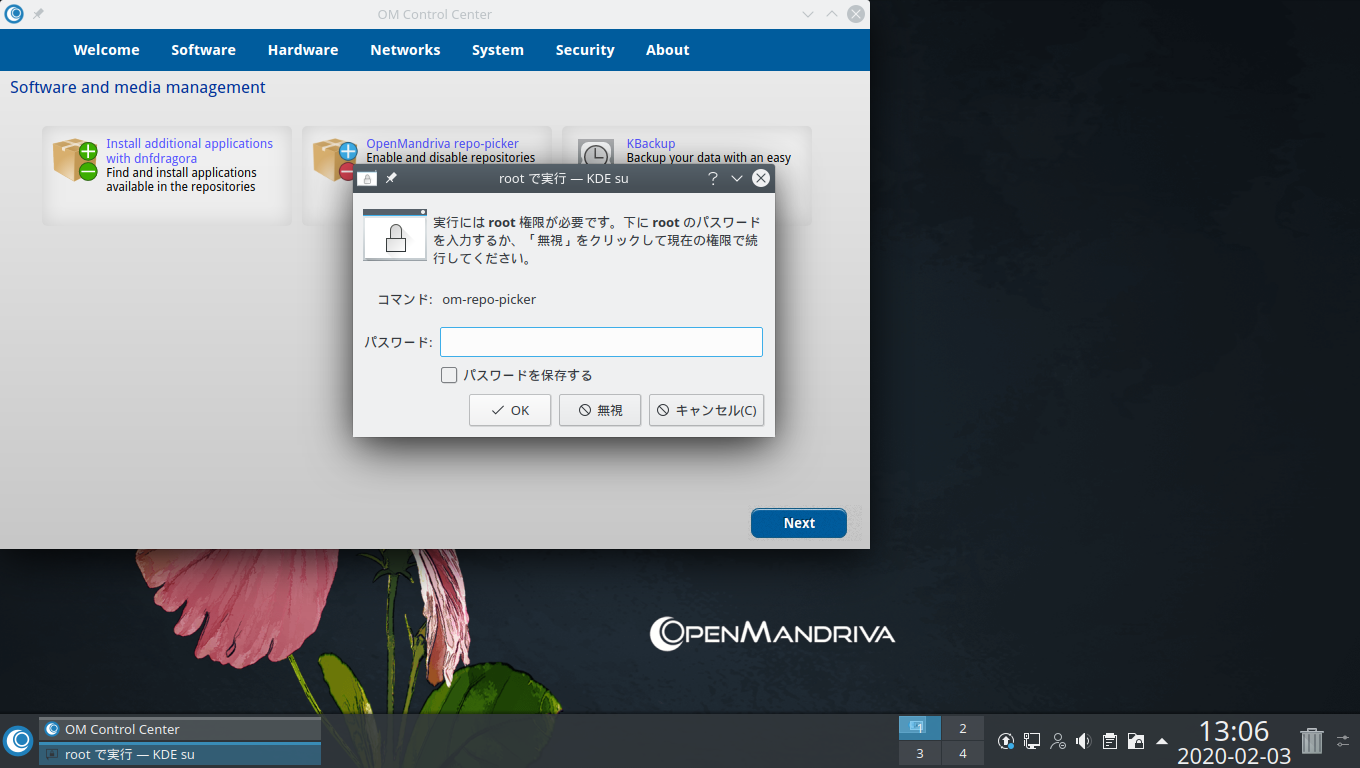Click the software updates tray icon
The image size is (1360, 768).
[x=1006, y=741]
